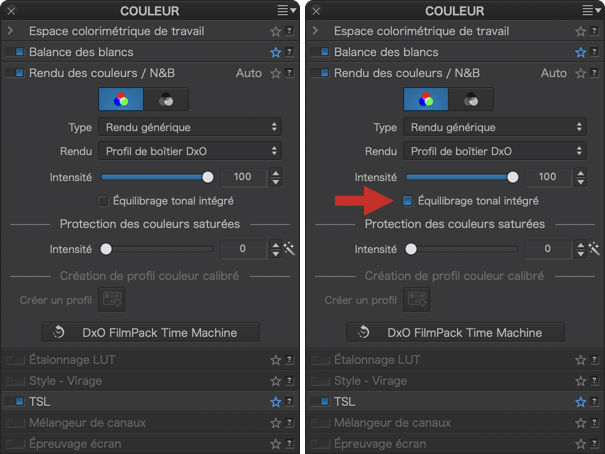Enable Équilibrage tonal intégré checkbox in left panel
This screenshot has height=454, width=605.
pyautogui.click(x=103, y=201)
